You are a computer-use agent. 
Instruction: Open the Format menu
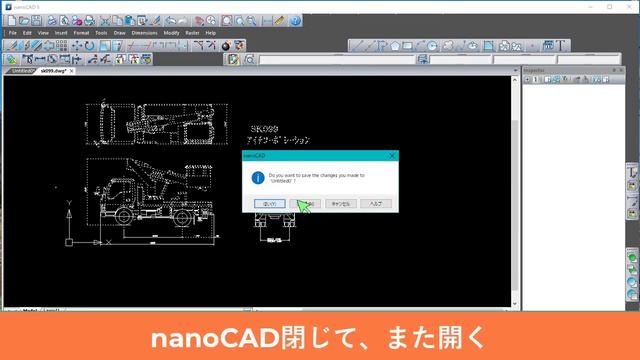(81, 33)
